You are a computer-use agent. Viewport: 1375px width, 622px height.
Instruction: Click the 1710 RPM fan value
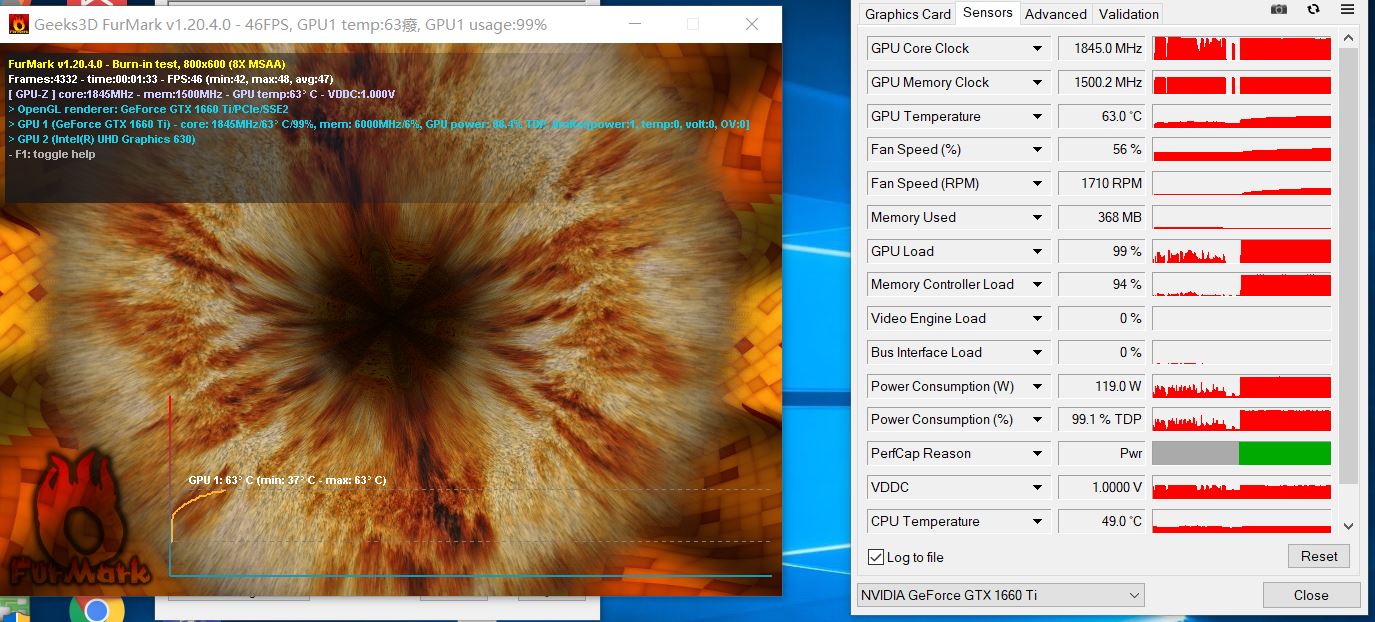[1101, 183]
